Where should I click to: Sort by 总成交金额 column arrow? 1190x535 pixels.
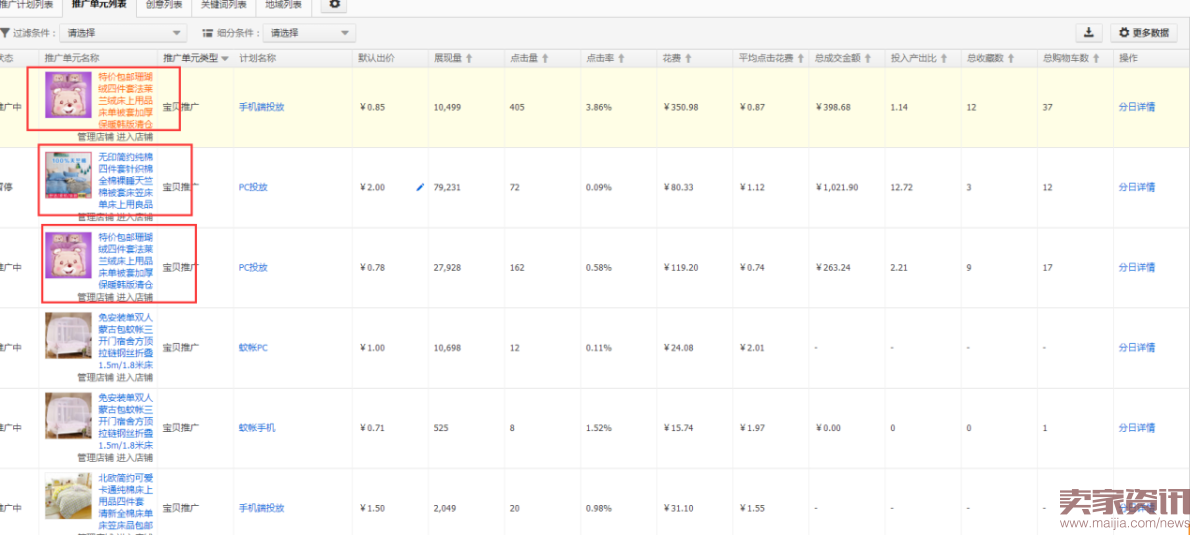point(867,58)
